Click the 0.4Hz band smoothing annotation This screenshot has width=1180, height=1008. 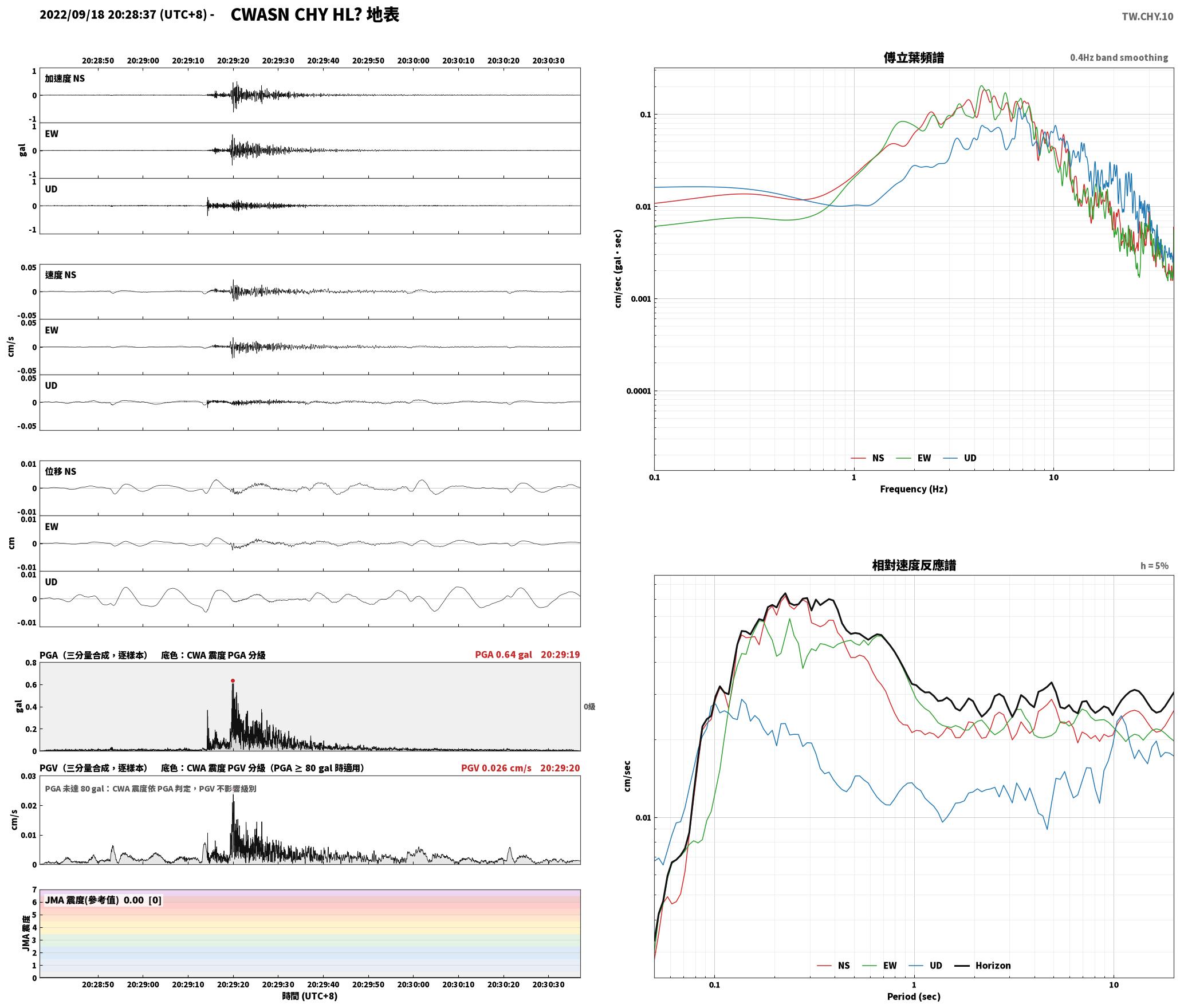click(1119, 58)
